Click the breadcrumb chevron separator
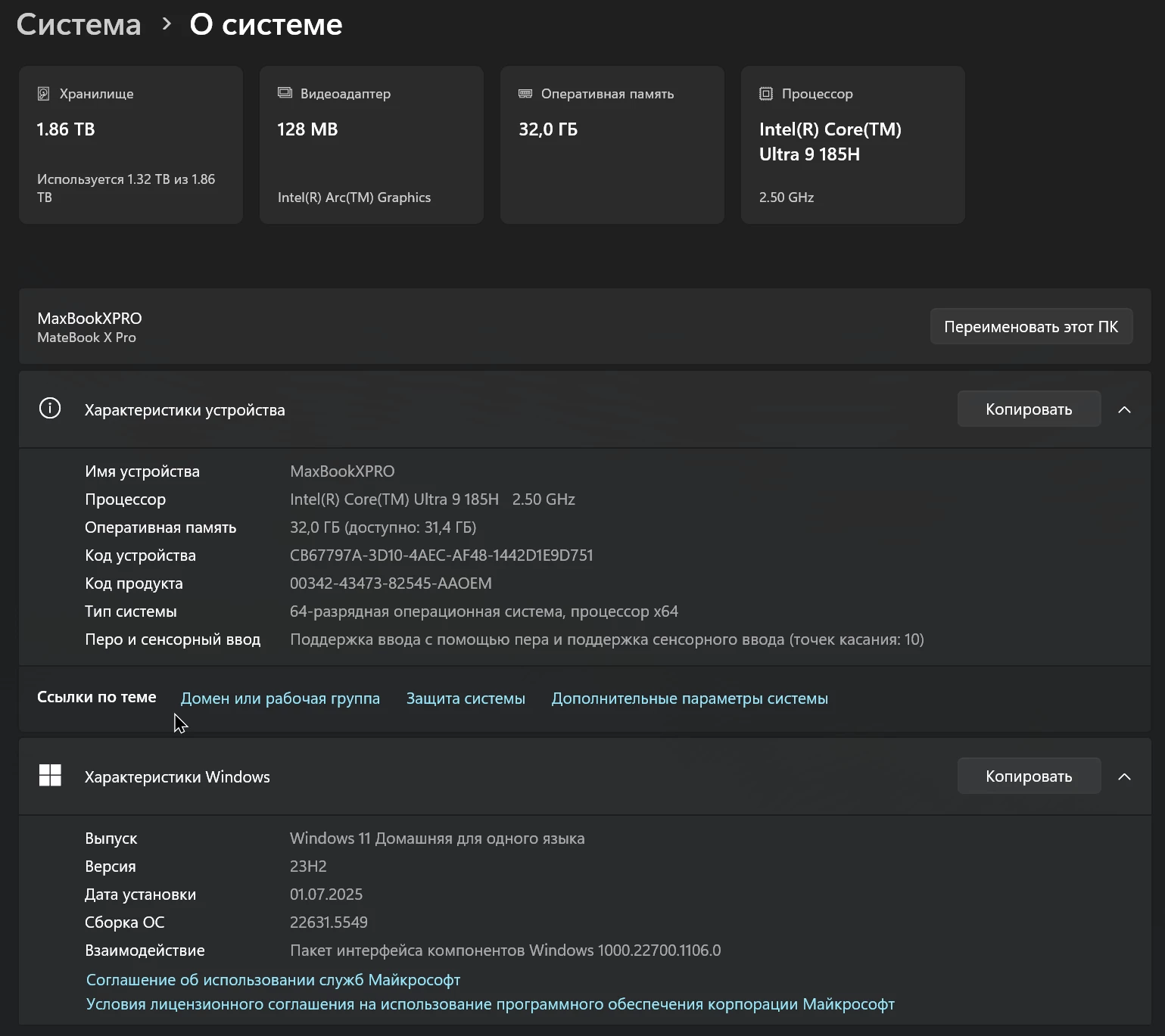 pos(167,24)
